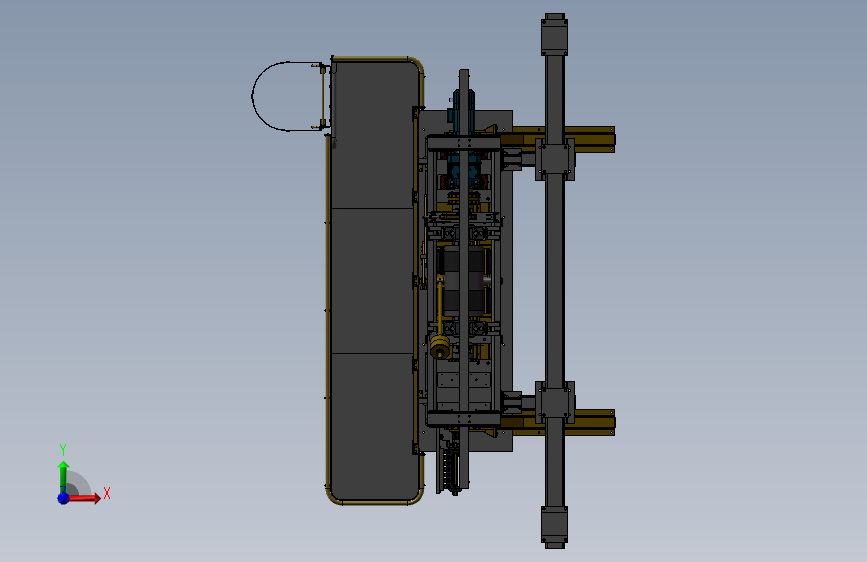Select the middle segment of the large dark panel
The image size is (867, 562).
372,281
